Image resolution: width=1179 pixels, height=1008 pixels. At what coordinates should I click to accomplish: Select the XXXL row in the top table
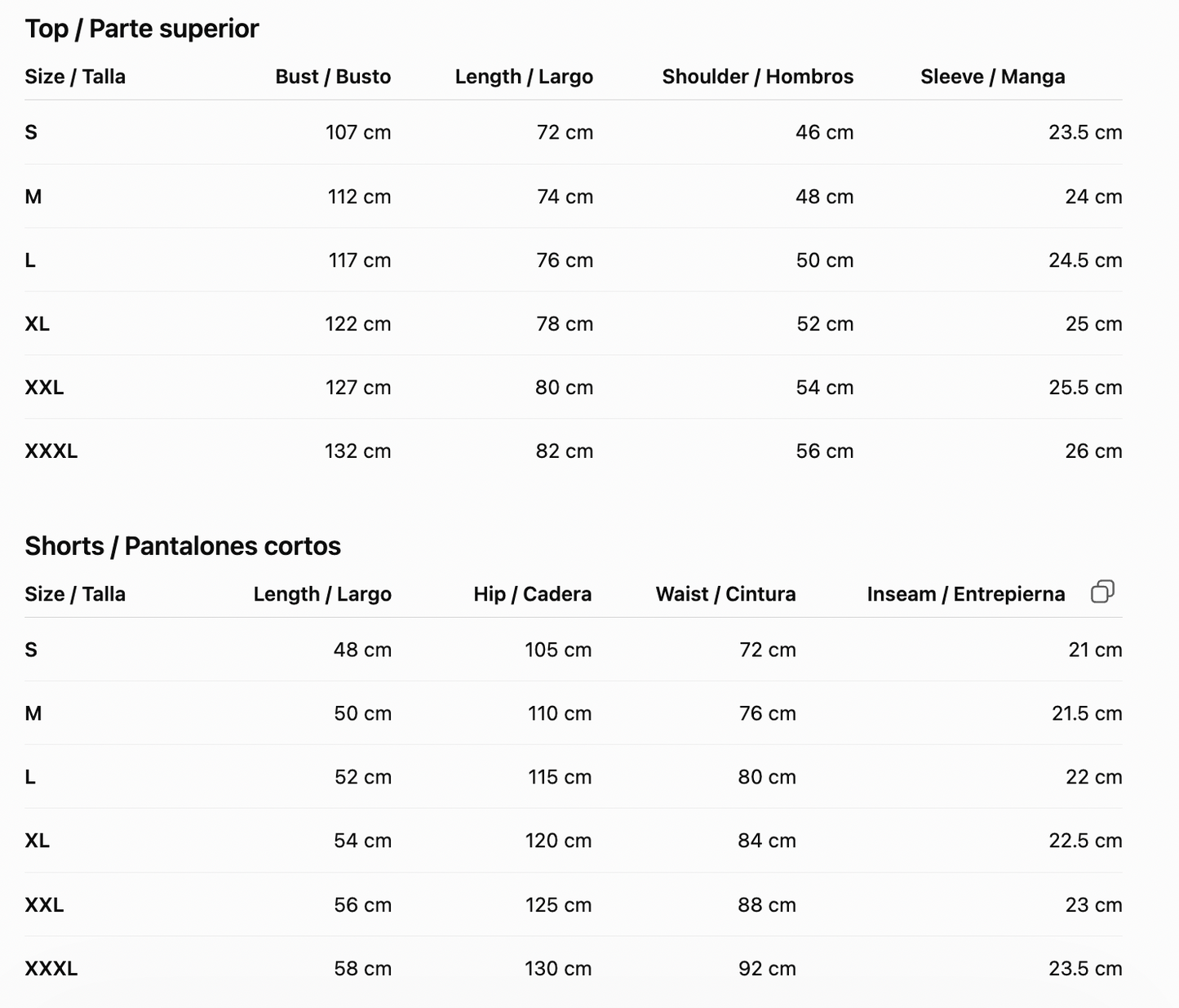pyautogui.click(x=574, y=451)
